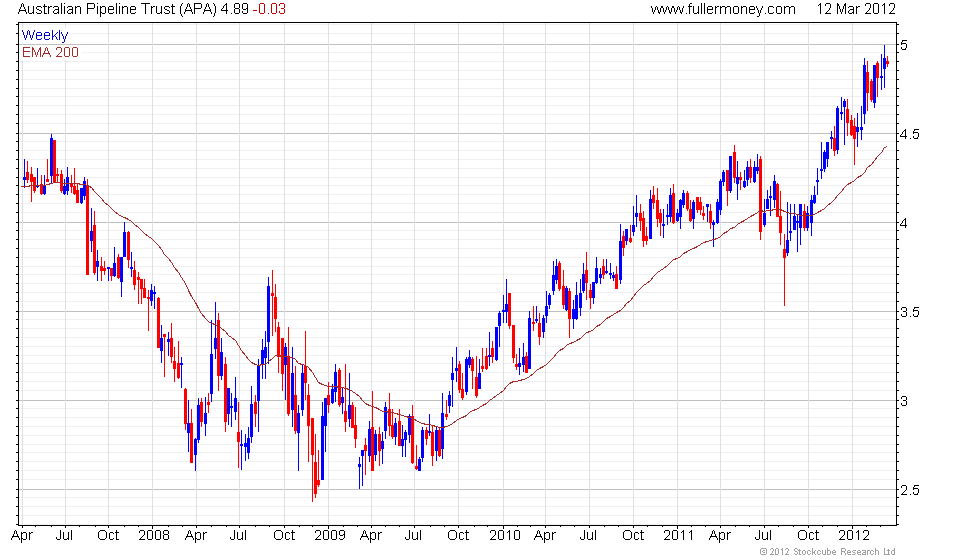The width and height of the screenshot is (980, 560).
Task: Select the Weekly interval label
Action: pos(44,36)
